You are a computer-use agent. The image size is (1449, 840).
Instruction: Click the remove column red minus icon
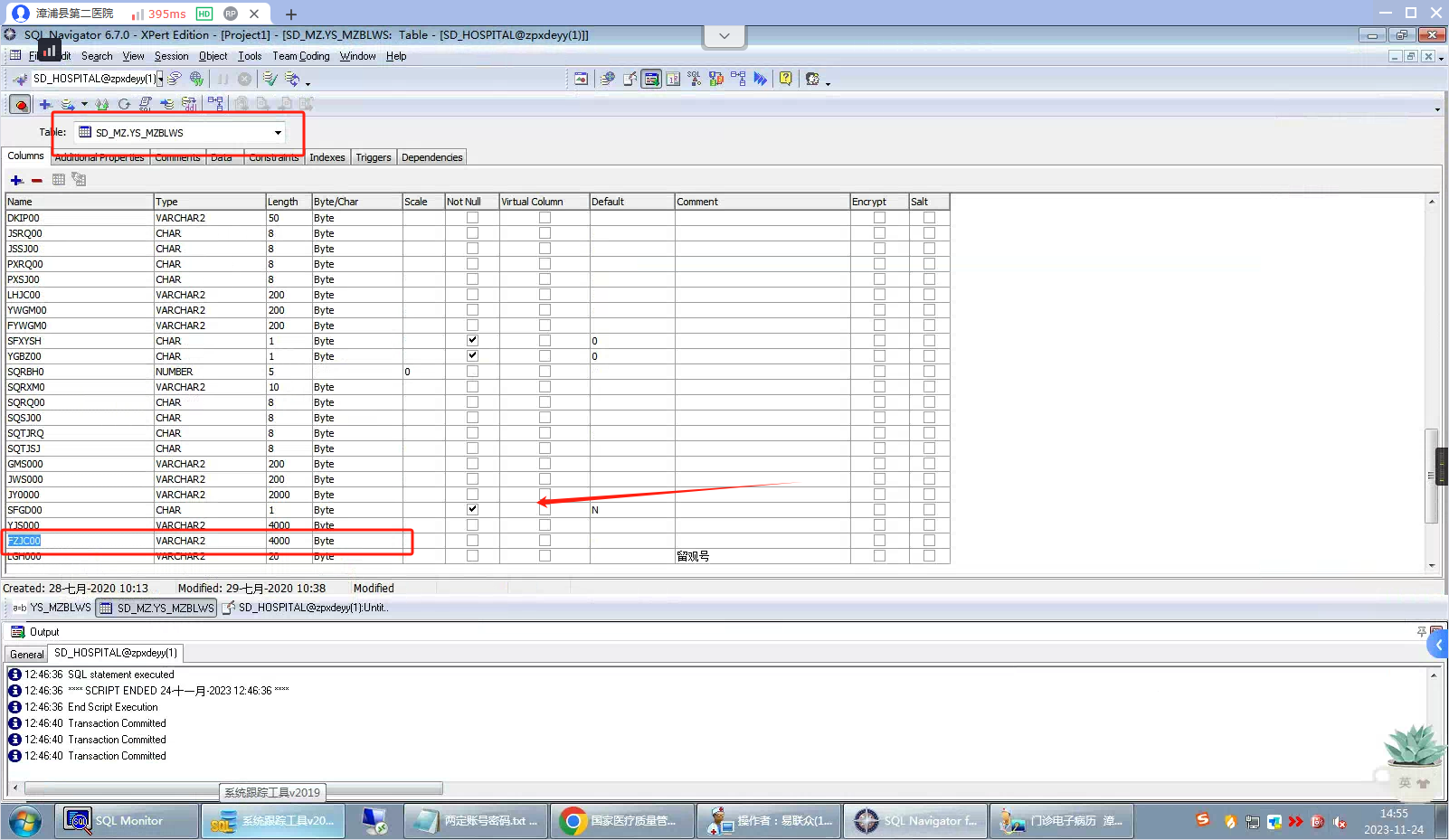click(x=37, y=180)
